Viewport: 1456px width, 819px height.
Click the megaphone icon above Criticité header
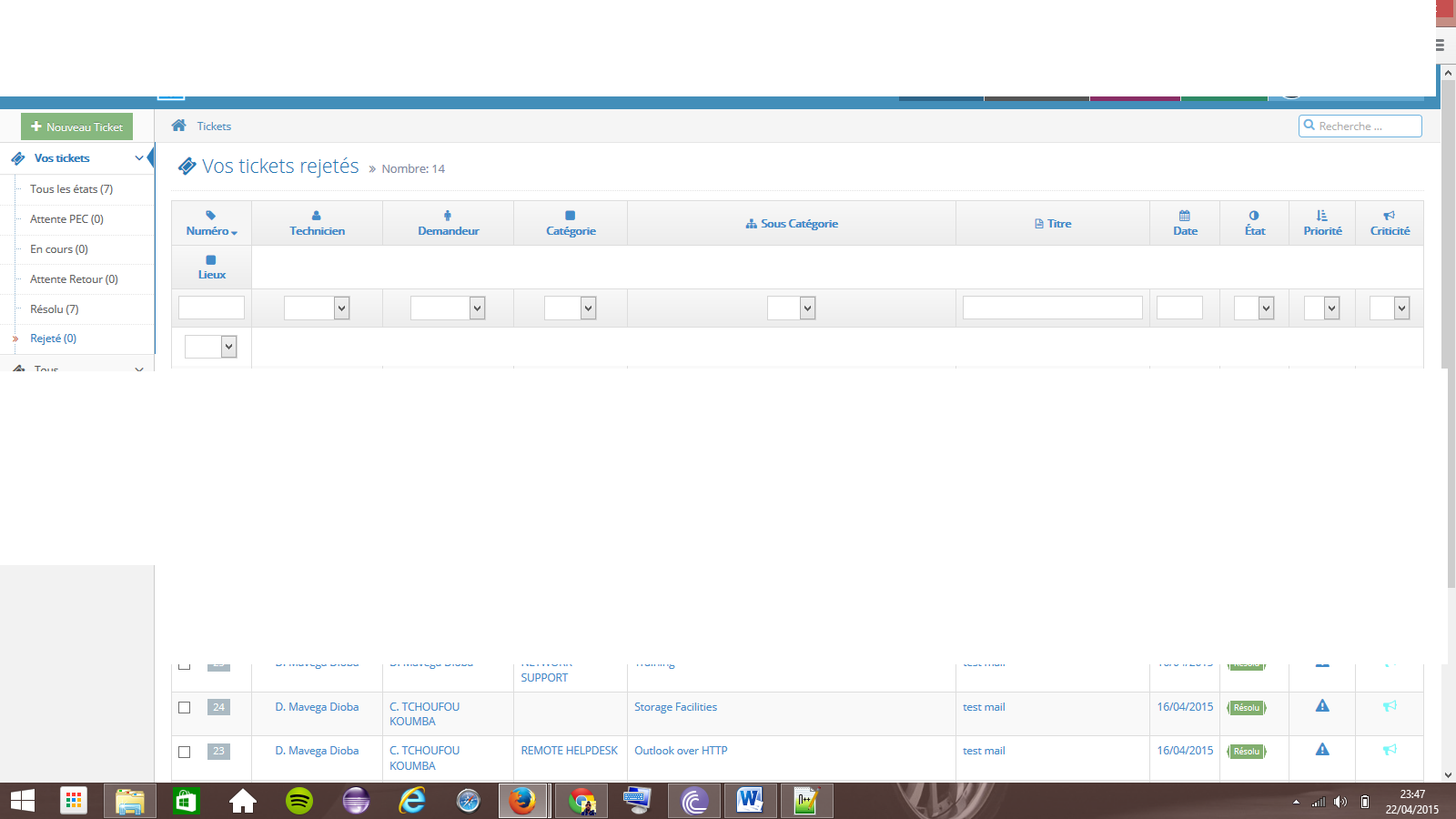point(1390,216)
